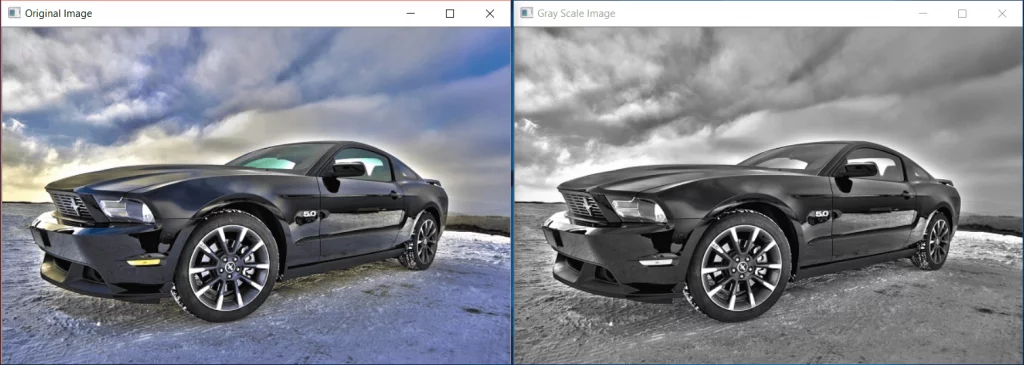Click the Gray Scale Image window system icon
This screenshot has width=1024, height=365.
pos(526,13)
